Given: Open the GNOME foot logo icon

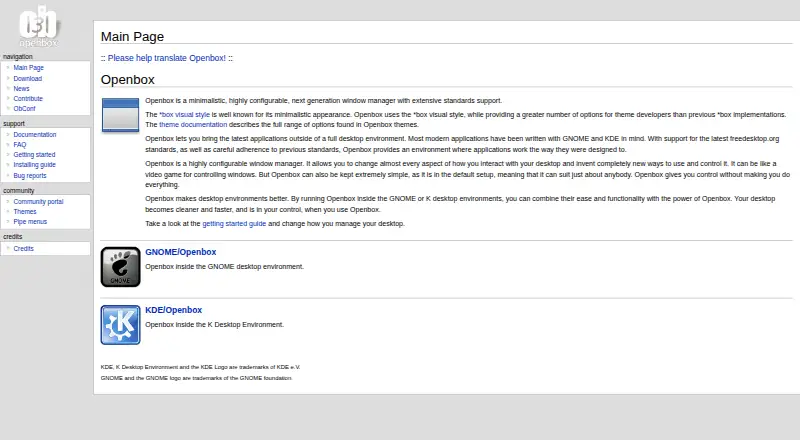Looking at the screenshot, I should coord(120,267).
